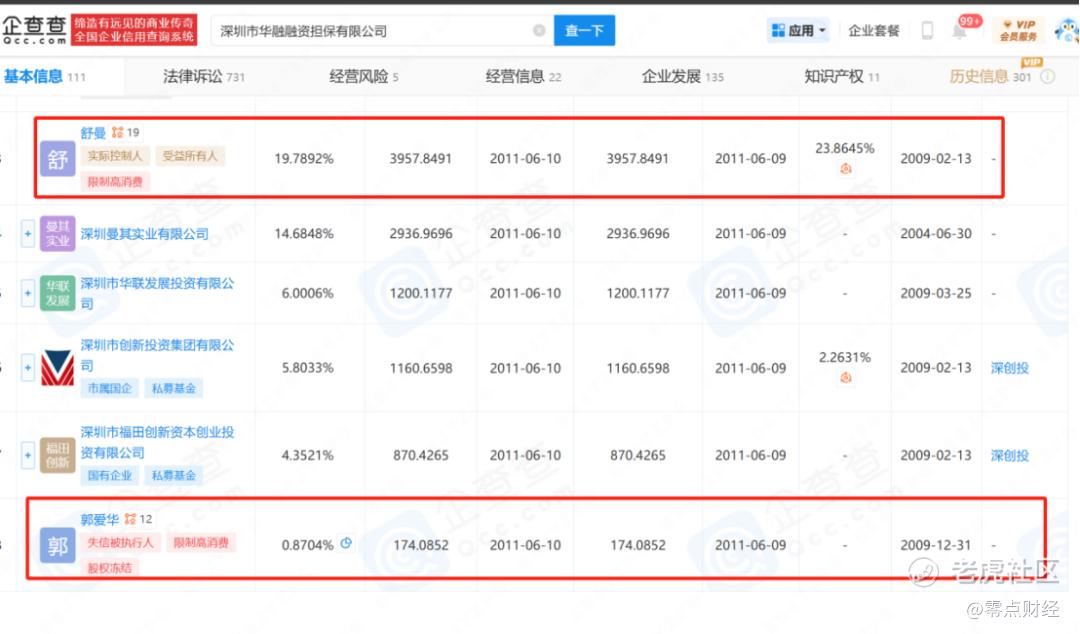The width and height of the screenshot is (1080, 634).
Task: Open the 企业套餐 link
Action: click(873, 30)
